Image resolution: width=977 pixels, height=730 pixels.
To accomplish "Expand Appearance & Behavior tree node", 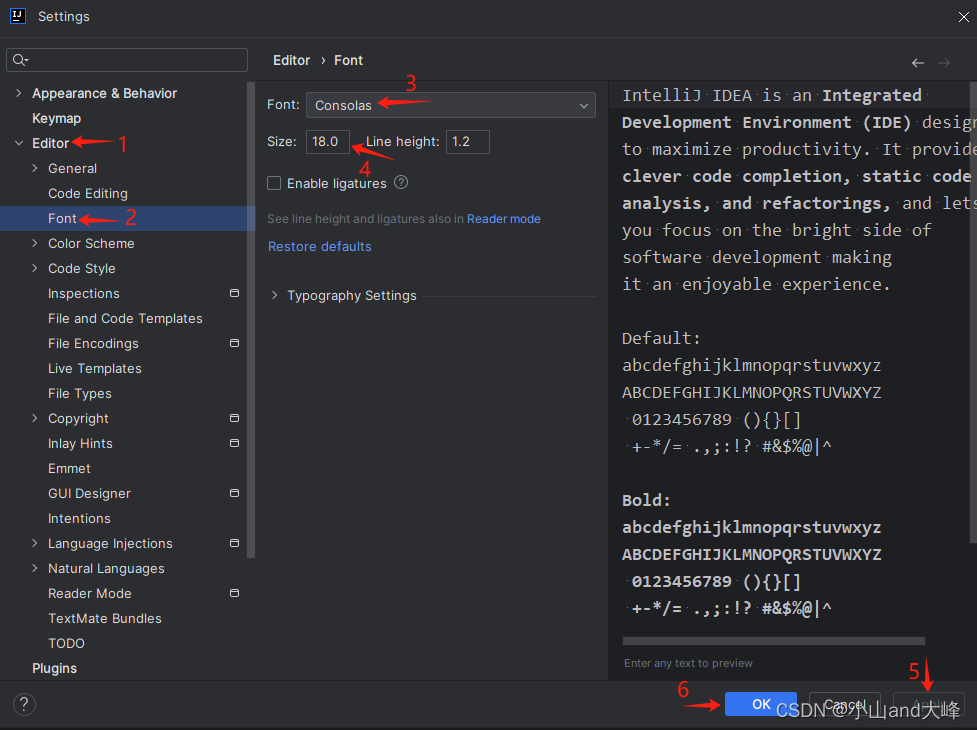I will (19, 93).
